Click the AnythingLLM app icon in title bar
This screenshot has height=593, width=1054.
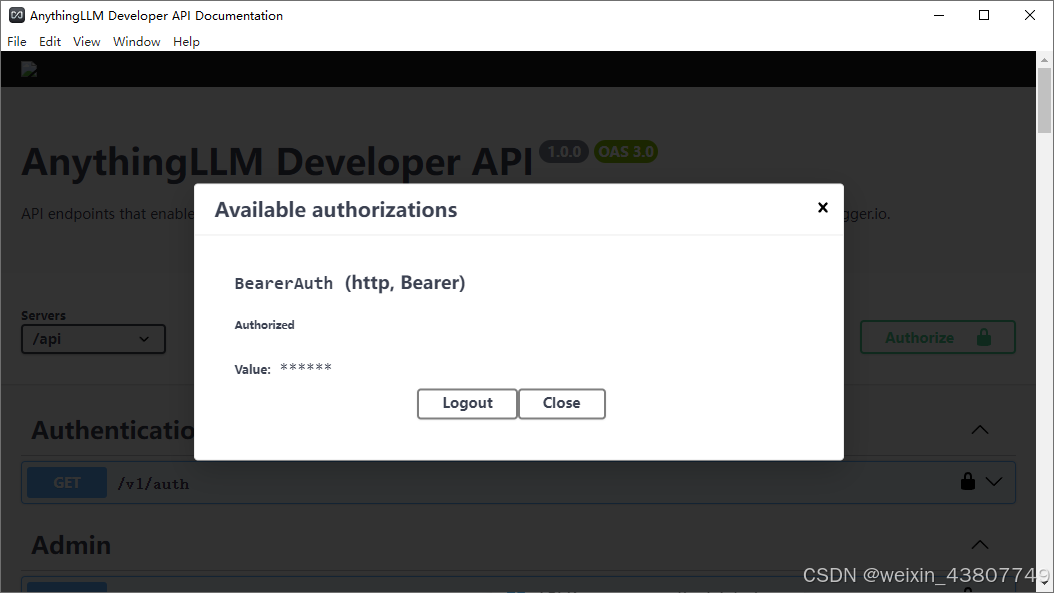[x=17, y=15]
